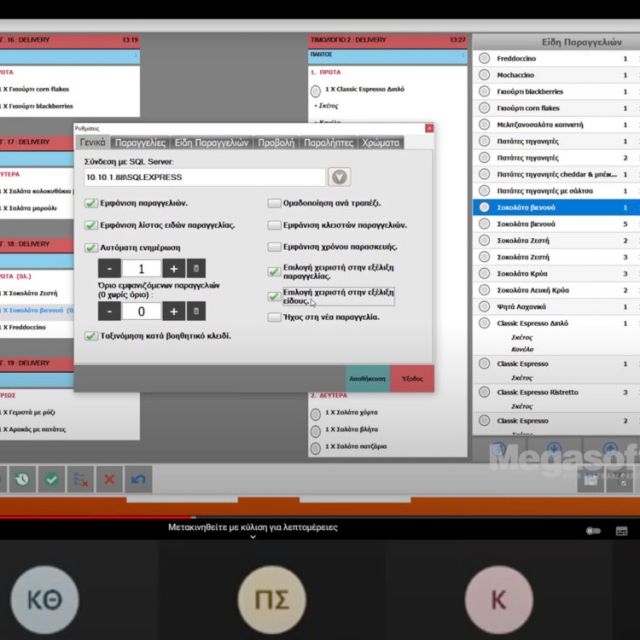
Task: Enable Ήχος στη νέα παραγγελία checkbox
Action: tap(274, 317)
